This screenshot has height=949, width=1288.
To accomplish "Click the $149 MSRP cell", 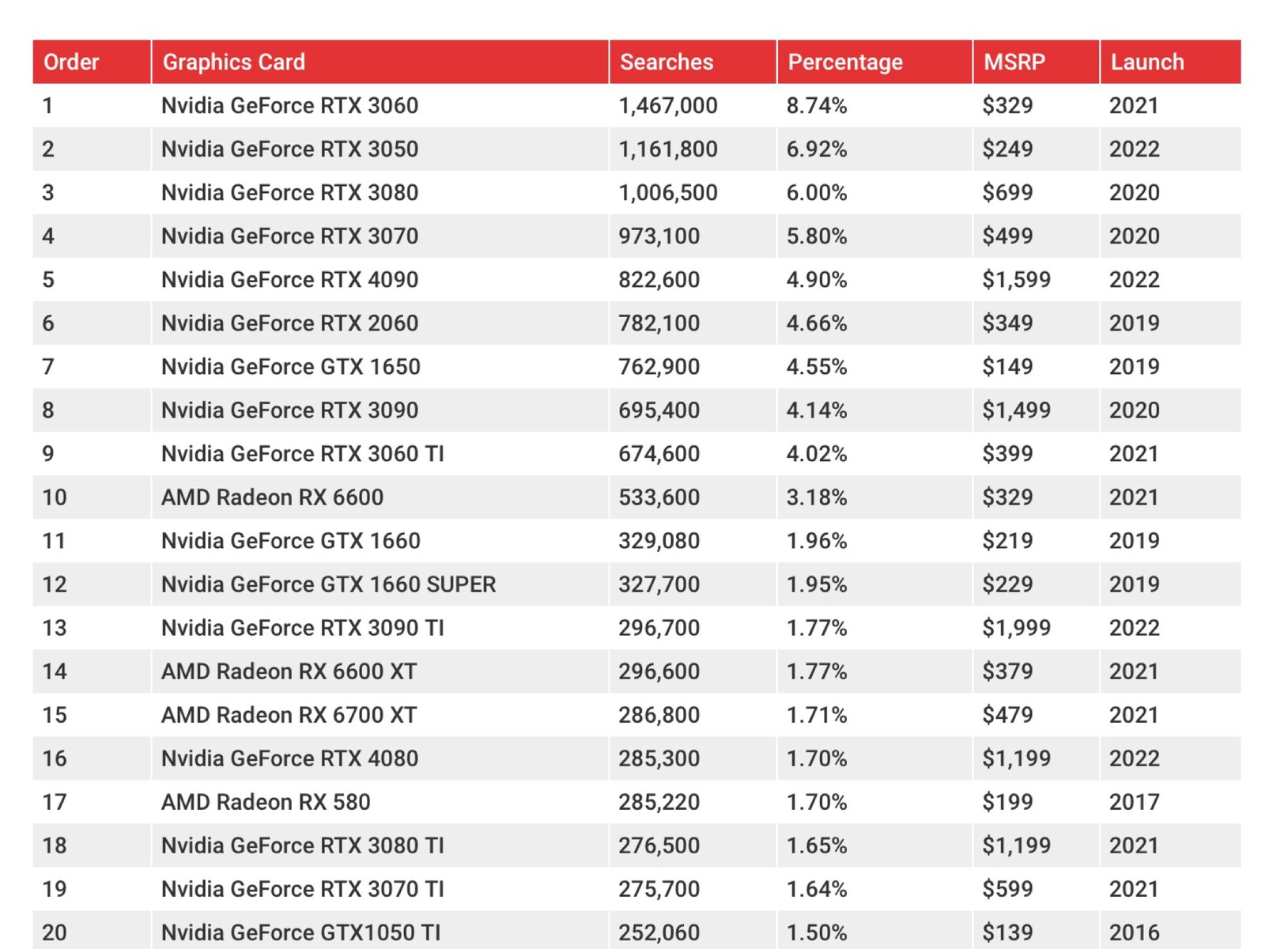I will pos(1007,366).
